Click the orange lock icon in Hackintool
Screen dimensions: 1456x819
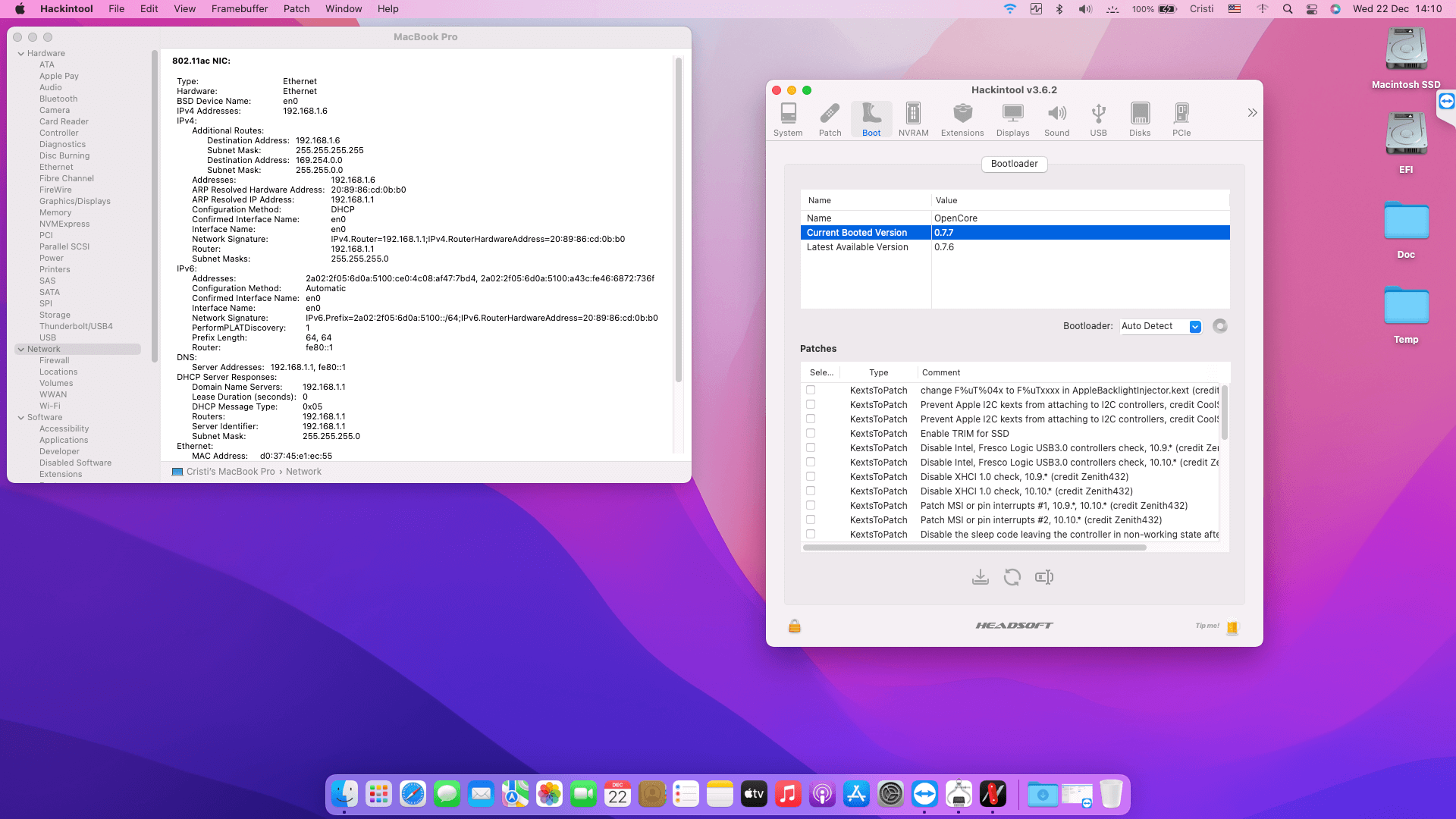pos(795,626)
